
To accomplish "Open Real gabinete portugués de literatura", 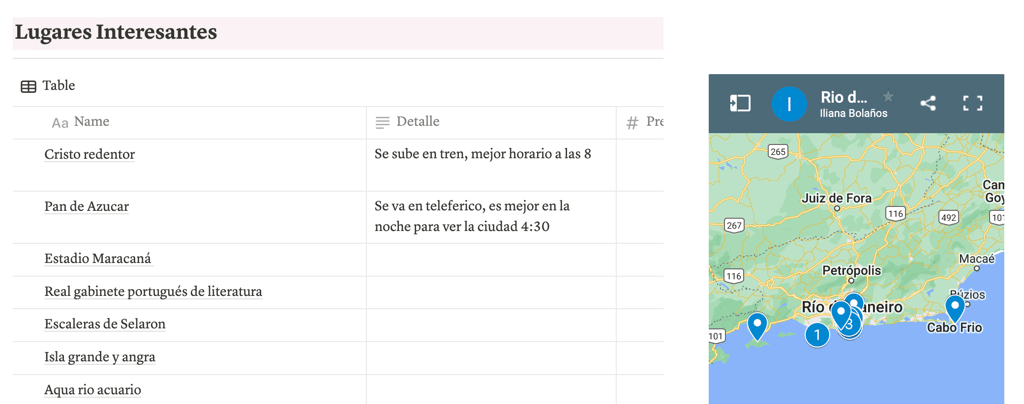I will click(153, 292).
